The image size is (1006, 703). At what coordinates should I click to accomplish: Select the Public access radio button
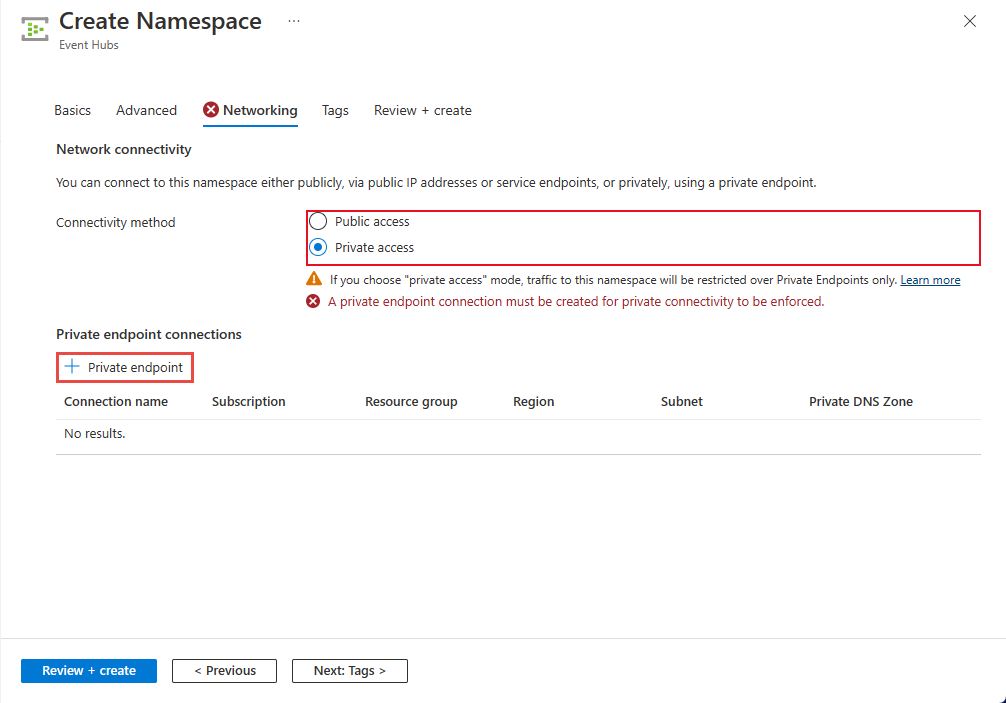[x=318, y=221]
